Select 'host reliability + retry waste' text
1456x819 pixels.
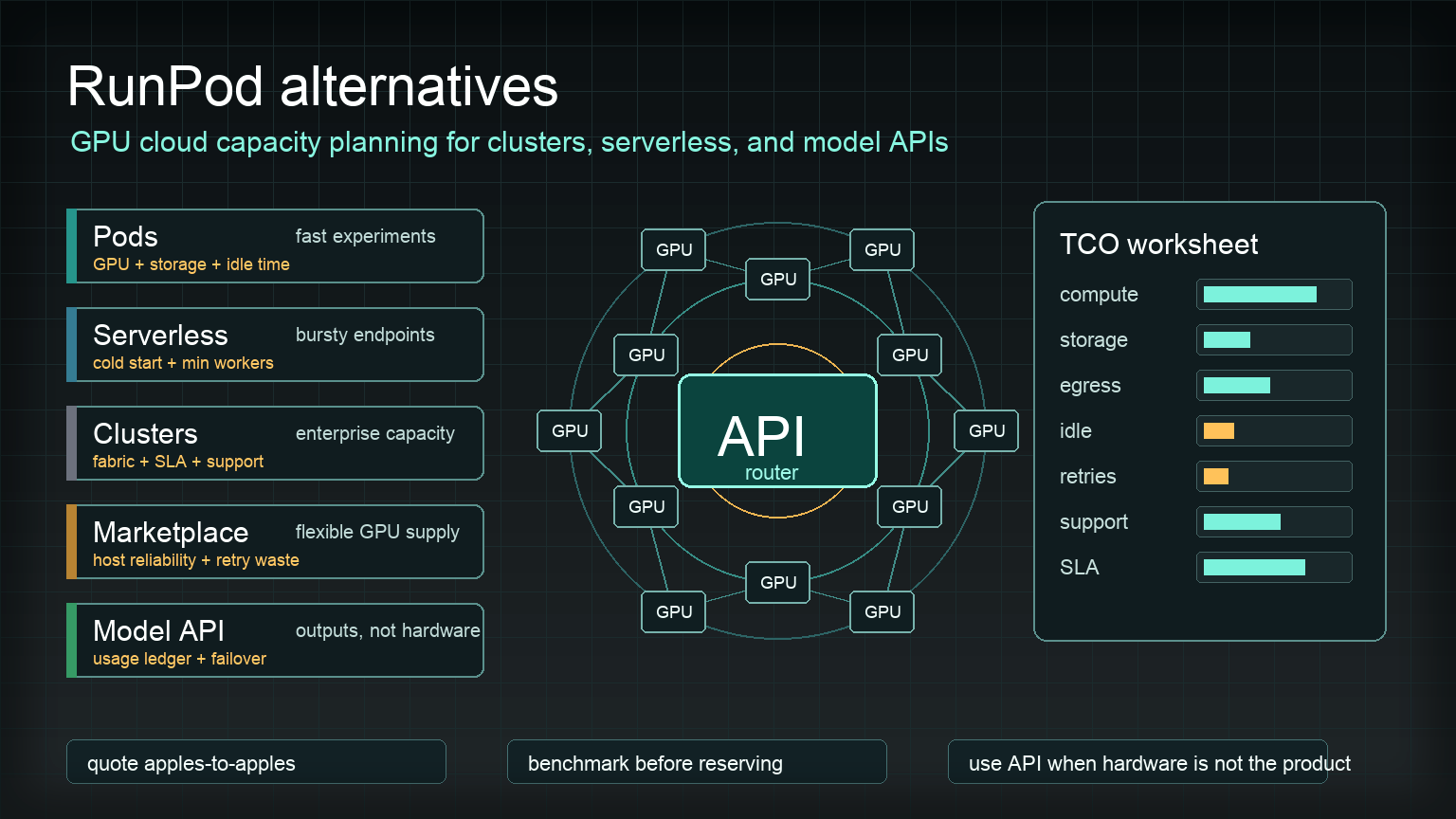pos(196,560)
